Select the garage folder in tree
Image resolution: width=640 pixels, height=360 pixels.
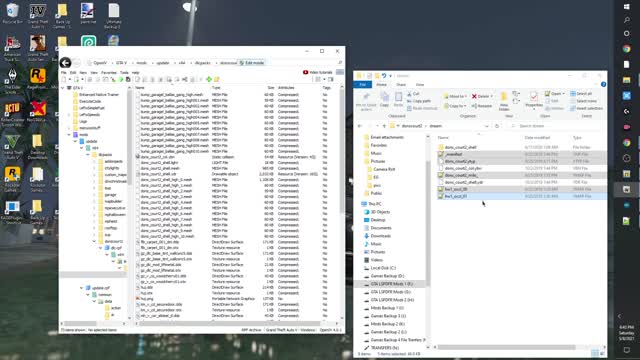[x=110, y=195]
